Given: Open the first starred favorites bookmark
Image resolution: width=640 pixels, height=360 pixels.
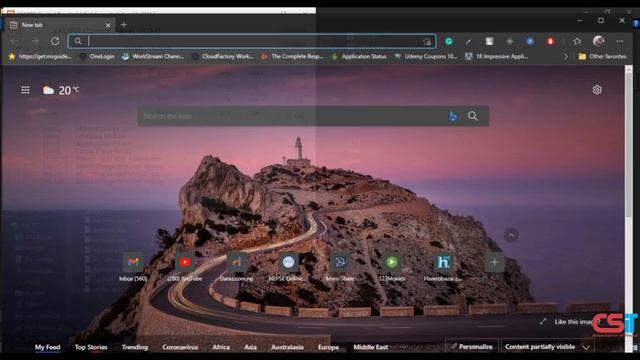Looking at the screenshot, I should point(40,56).
